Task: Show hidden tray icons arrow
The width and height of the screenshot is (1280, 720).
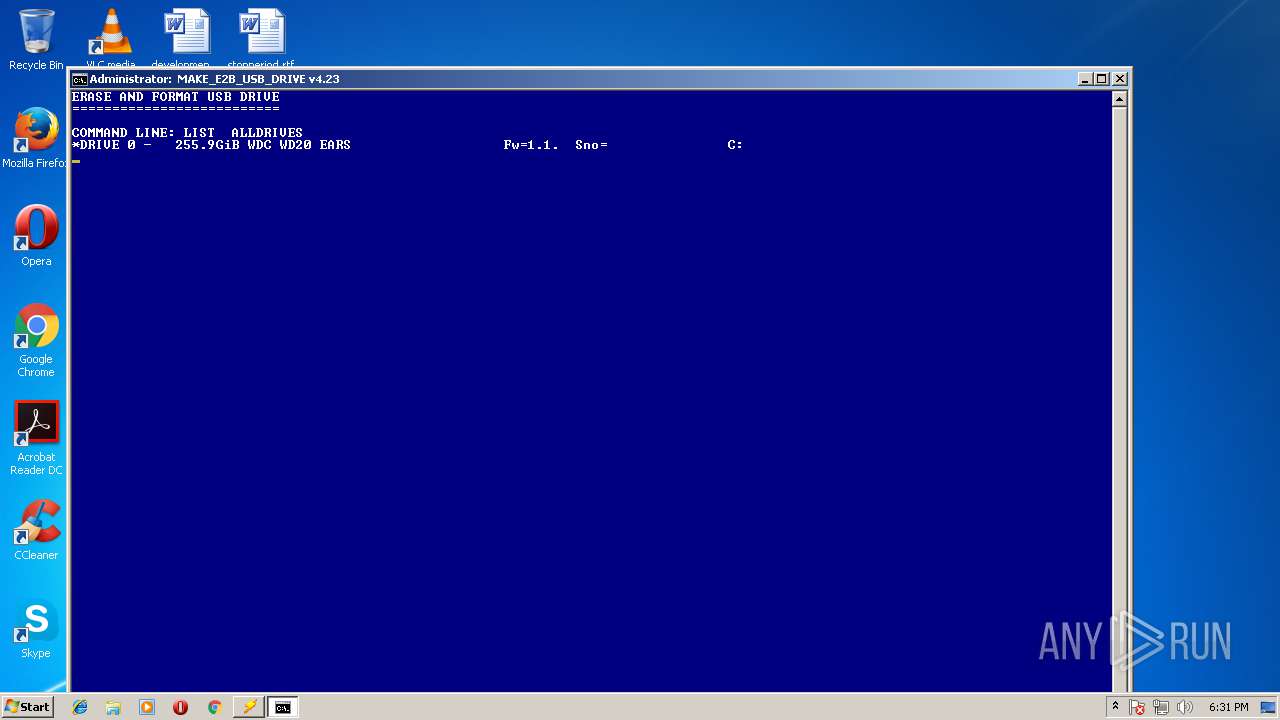Action: coord(1116,707)
